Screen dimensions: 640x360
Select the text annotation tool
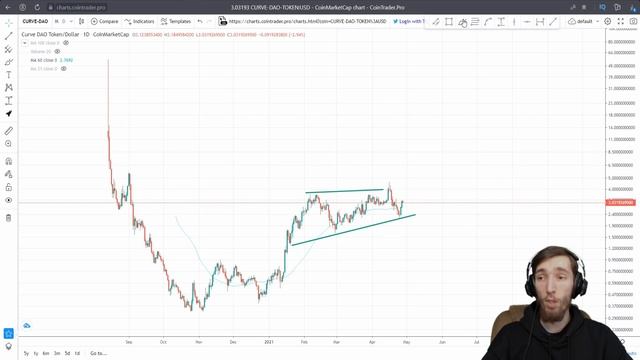pos(9,75)
